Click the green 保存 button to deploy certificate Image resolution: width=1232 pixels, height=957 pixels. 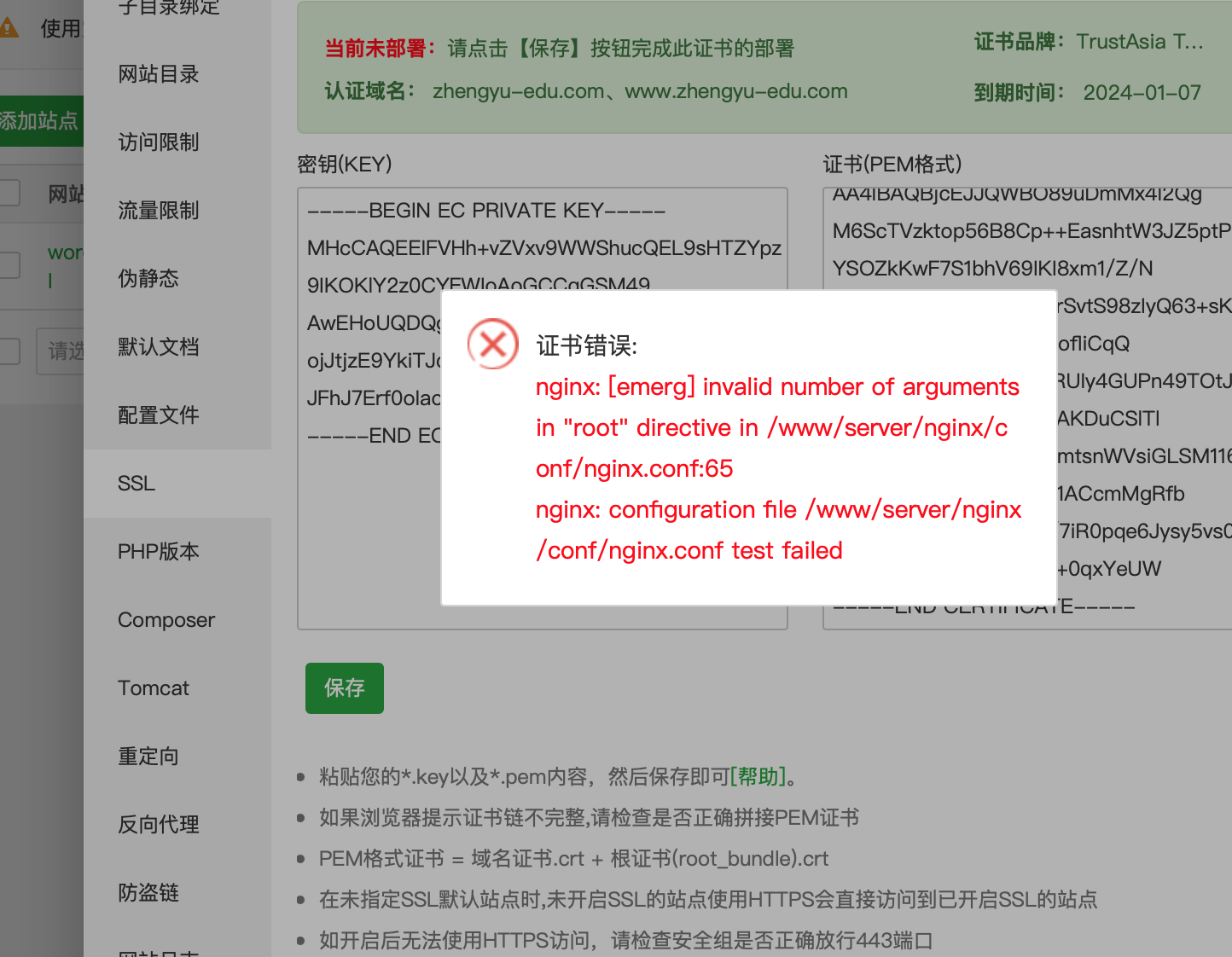tap(344, 687)
